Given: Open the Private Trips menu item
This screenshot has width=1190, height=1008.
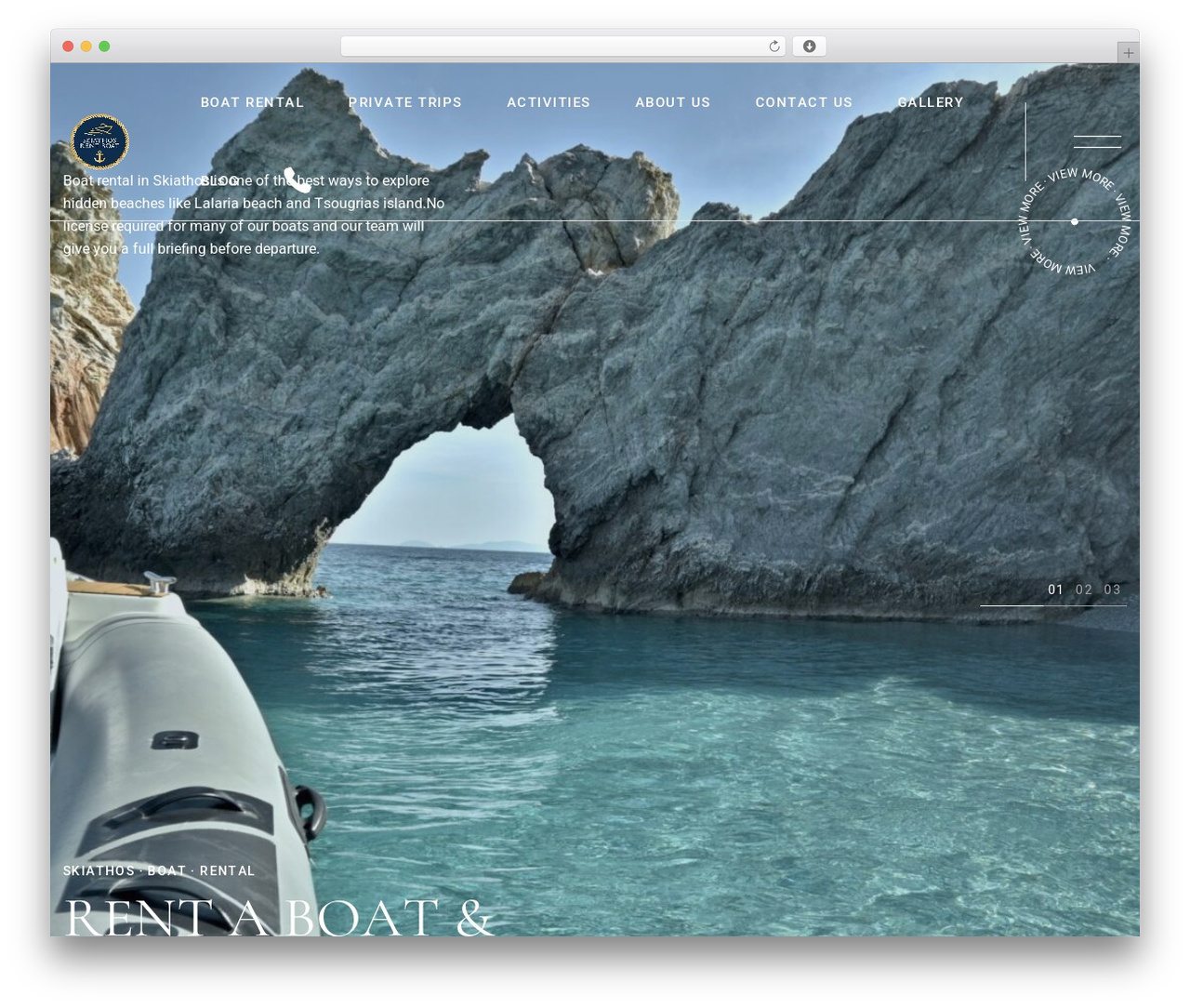Looking at the screenshot, I should 404,102.
